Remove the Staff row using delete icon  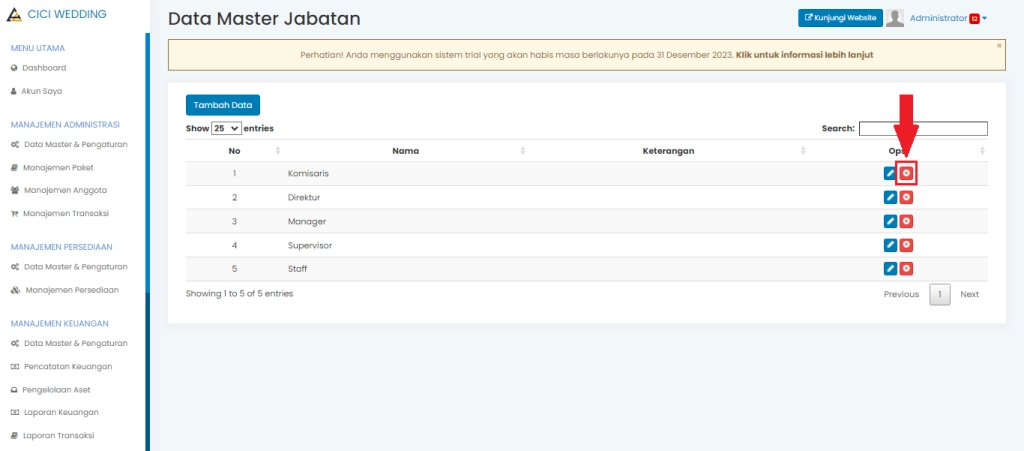906,268
